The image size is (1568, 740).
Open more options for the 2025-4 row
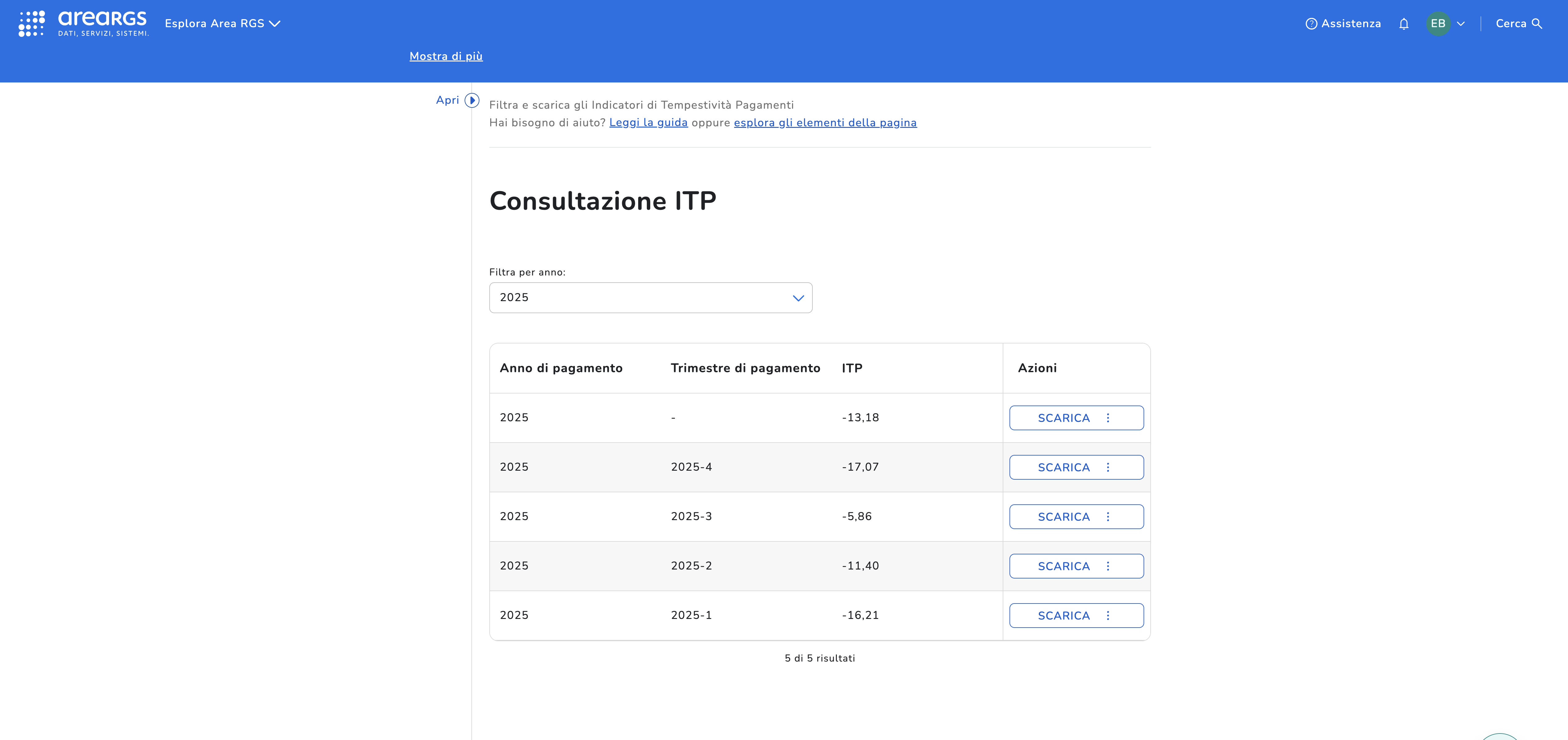[x=1108, y=467]
